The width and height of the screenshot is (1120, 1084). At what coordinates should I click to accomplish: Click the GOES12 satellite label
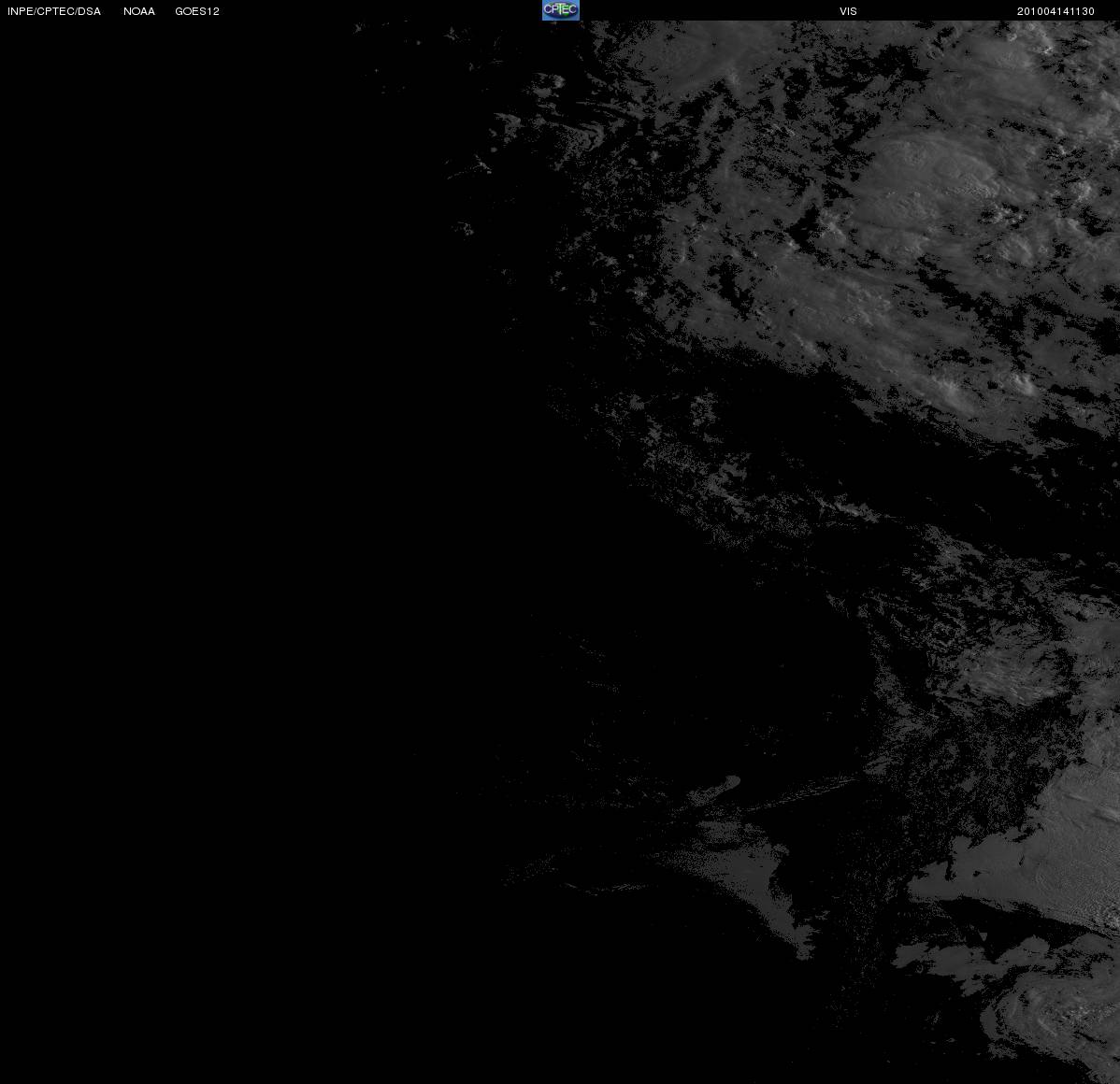point(197,11)
